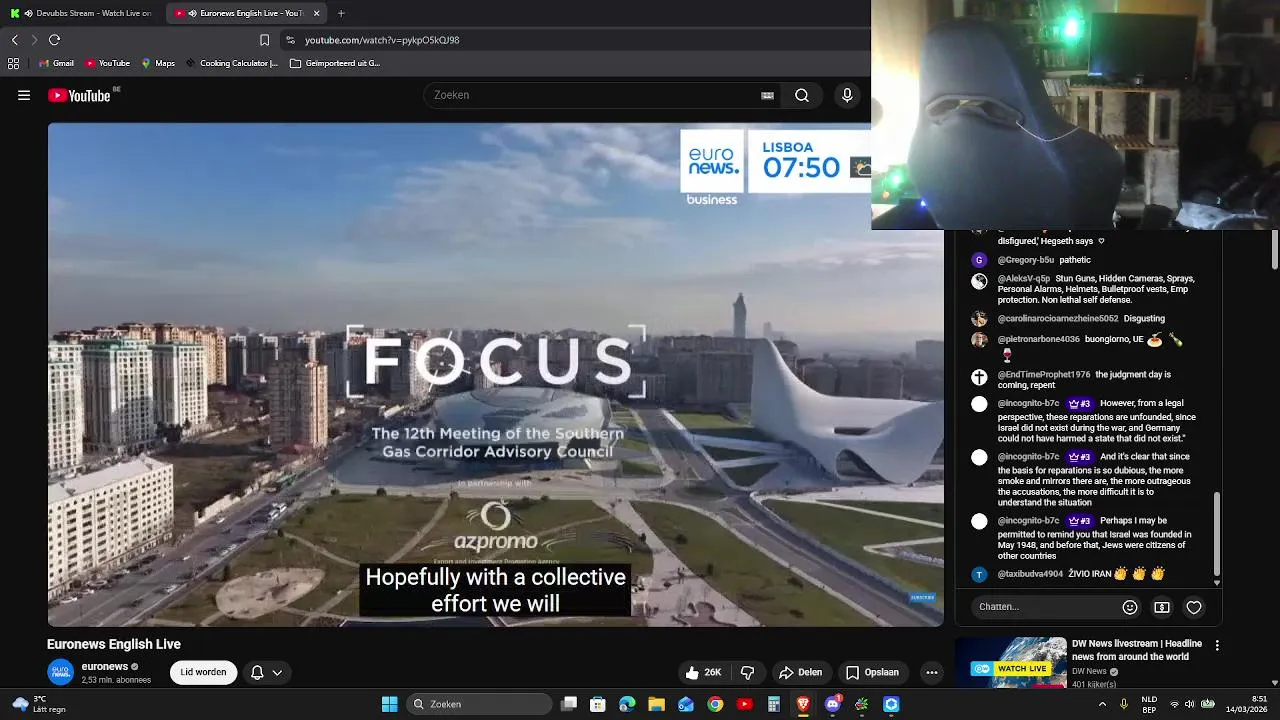The height and width of the screenshot is (720, 1280).
Task: Open the weather widget showing 3°C
Action: (38, 704)
